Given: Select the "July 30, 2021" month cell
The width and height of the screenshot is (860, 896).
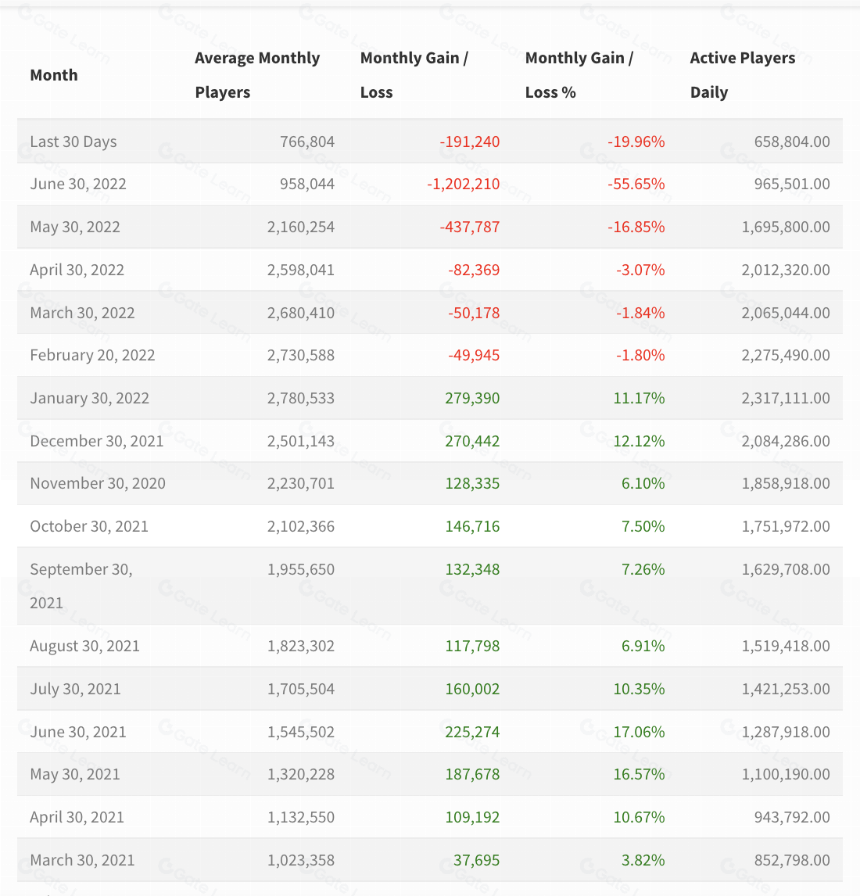Looking at the screenshot, I should coord(75,689).
